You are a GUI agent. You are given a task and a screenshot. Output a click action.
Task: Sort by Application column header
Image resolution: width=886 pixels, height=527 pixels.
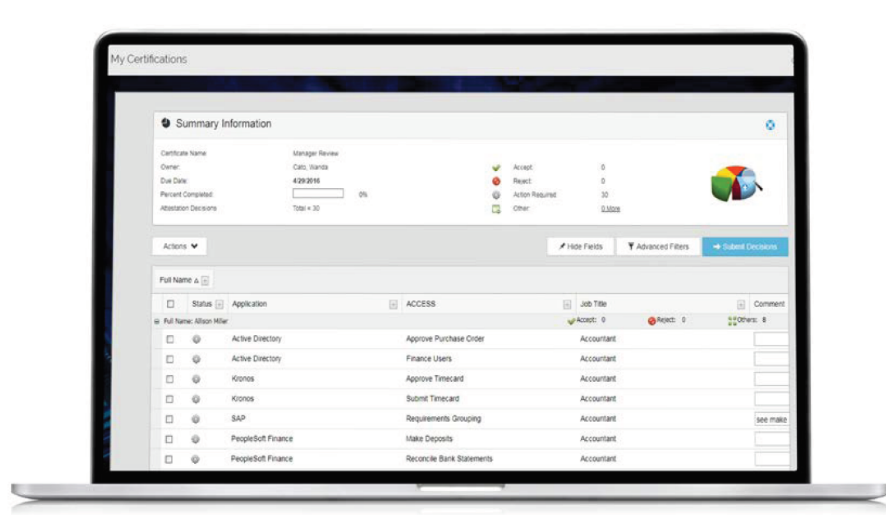(249, 304)
